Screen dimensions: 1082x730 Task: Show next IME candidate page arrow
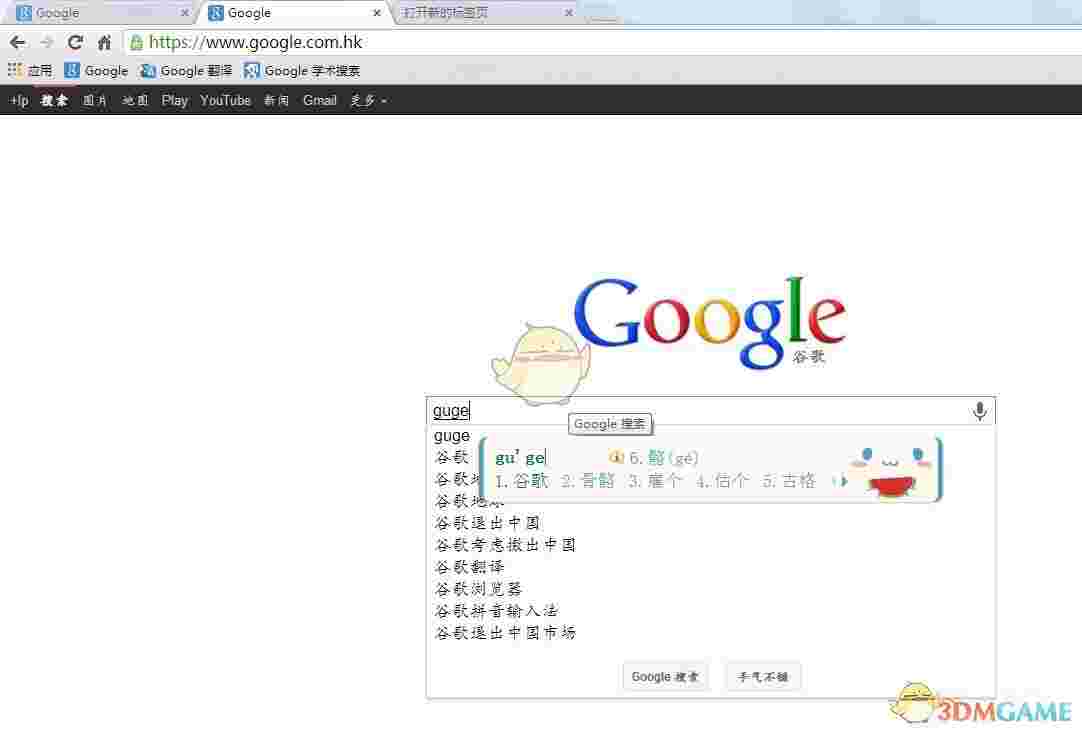[x=843, y=481]
